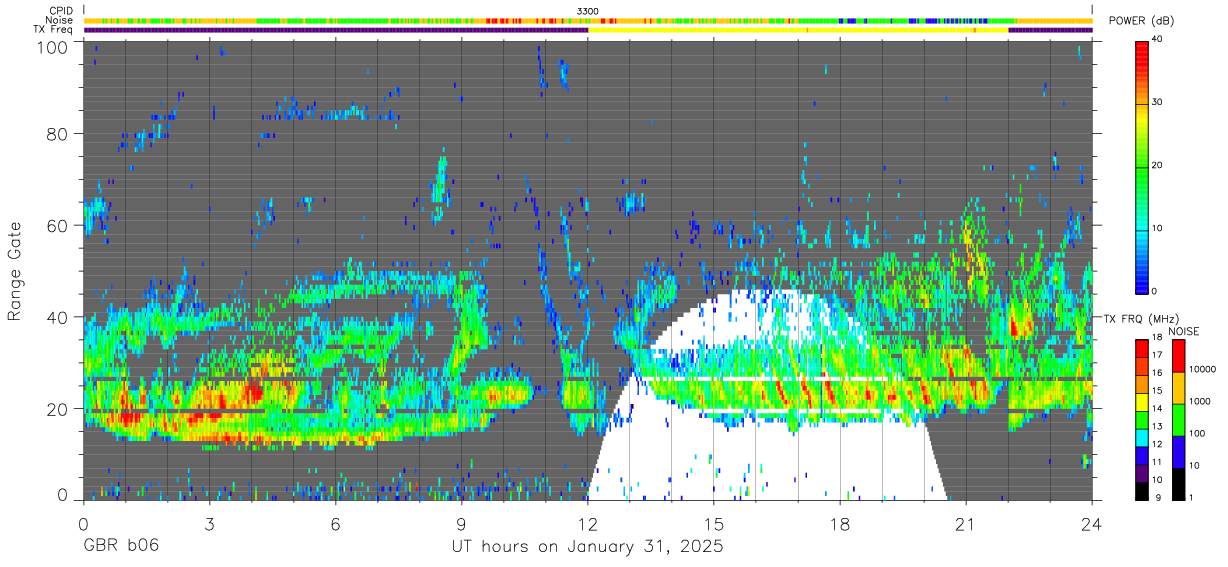The height and width of the screenshot is (567, 1228).
Task: Click the NOISE color scale bar
Action: 1179,418
